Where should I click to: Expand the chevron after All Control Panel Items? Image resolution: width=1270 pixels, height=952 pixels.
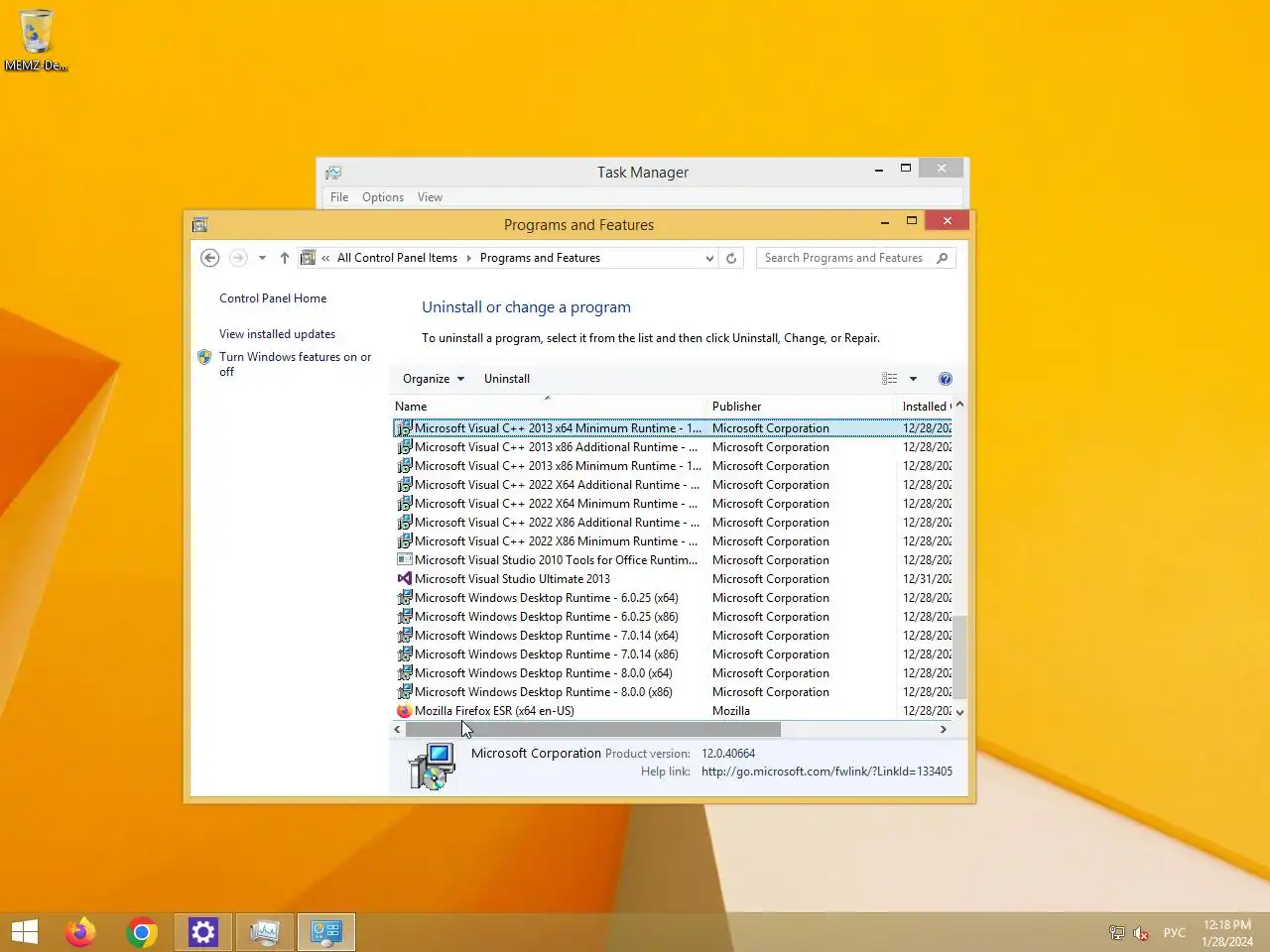point(468,258)
